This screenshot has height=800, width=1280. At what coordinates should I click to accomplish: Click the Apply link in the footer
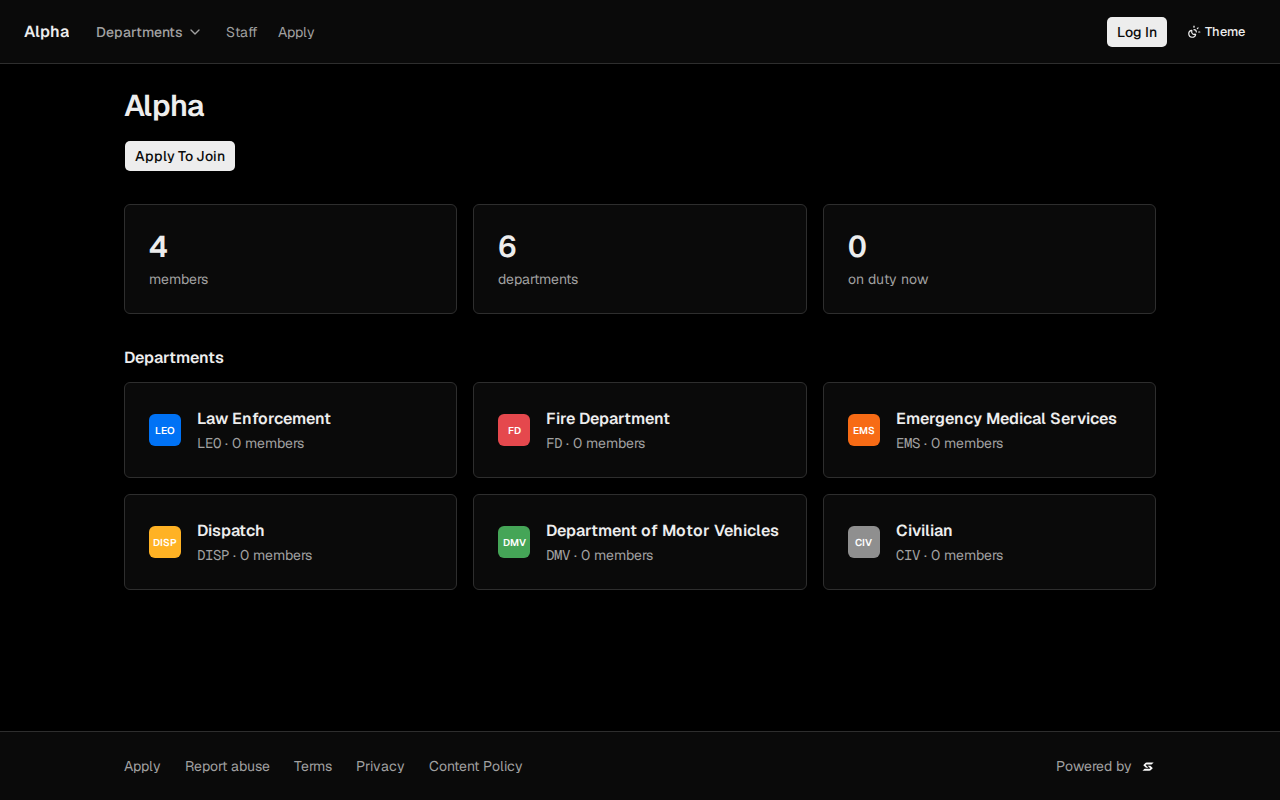coord(142,766)
